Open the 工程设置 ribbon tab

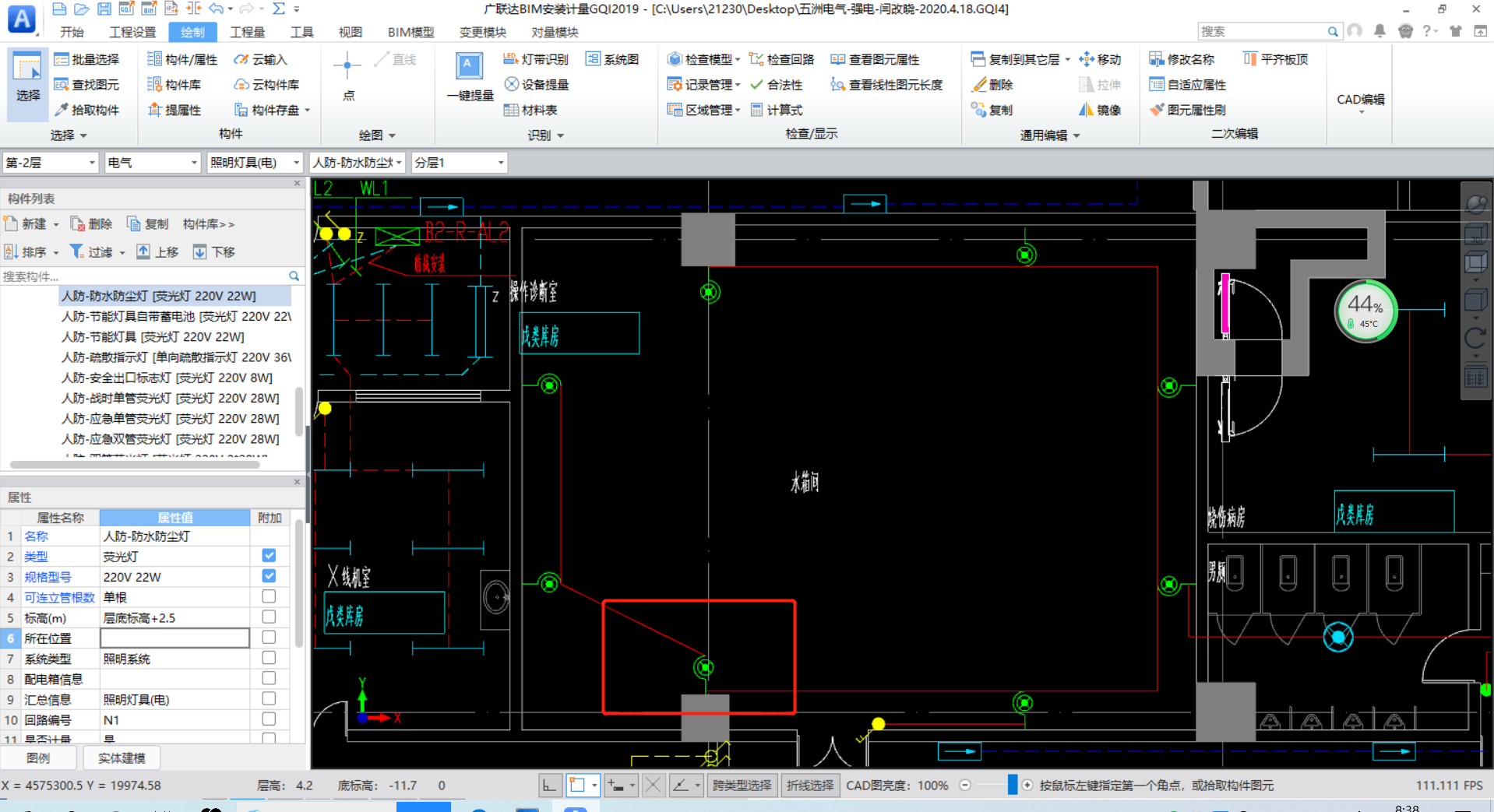pyautogui.click(x=132, y=32)
